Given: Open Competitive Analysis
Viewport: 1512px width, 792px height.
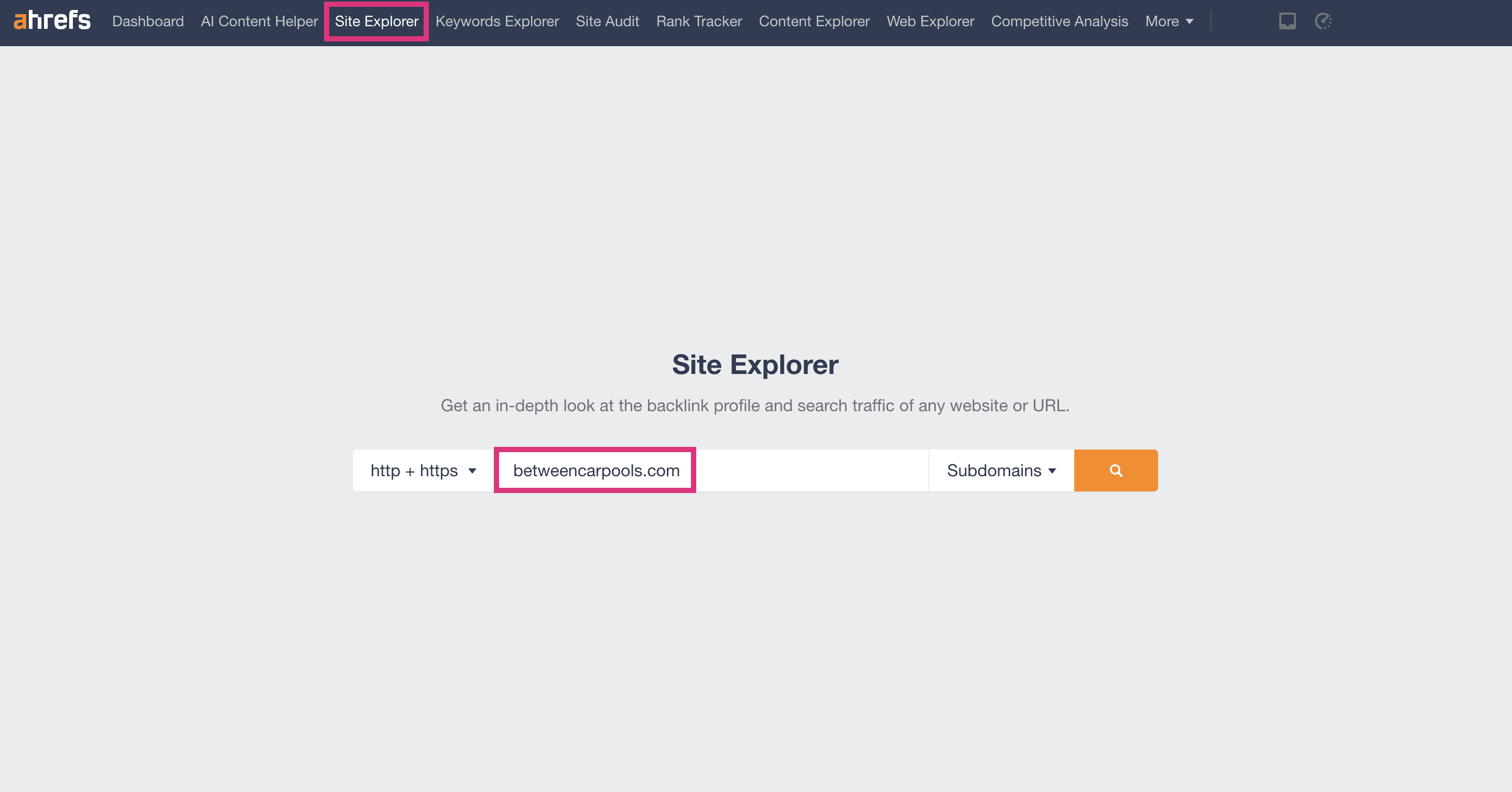Looking at the screenshot, I should [x=1059, y=21].
